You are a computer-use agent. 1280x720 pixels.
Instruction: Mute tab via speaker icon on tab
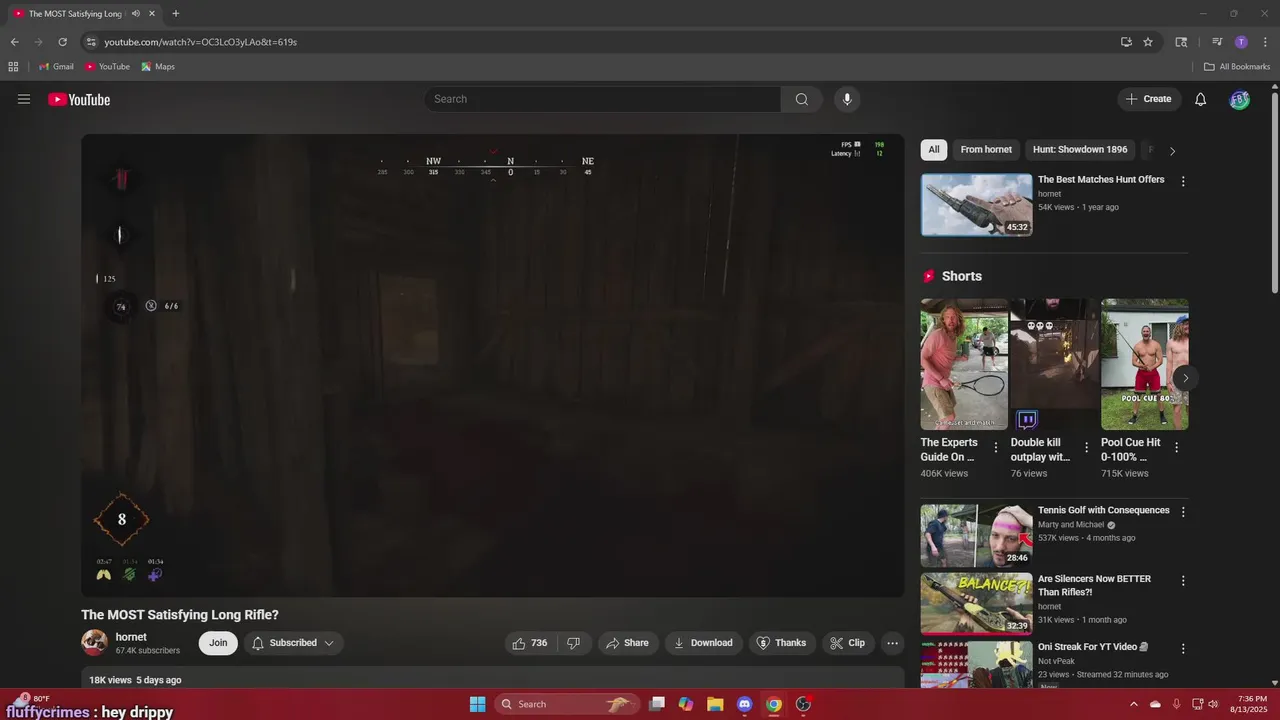click(x=136, y=14)
